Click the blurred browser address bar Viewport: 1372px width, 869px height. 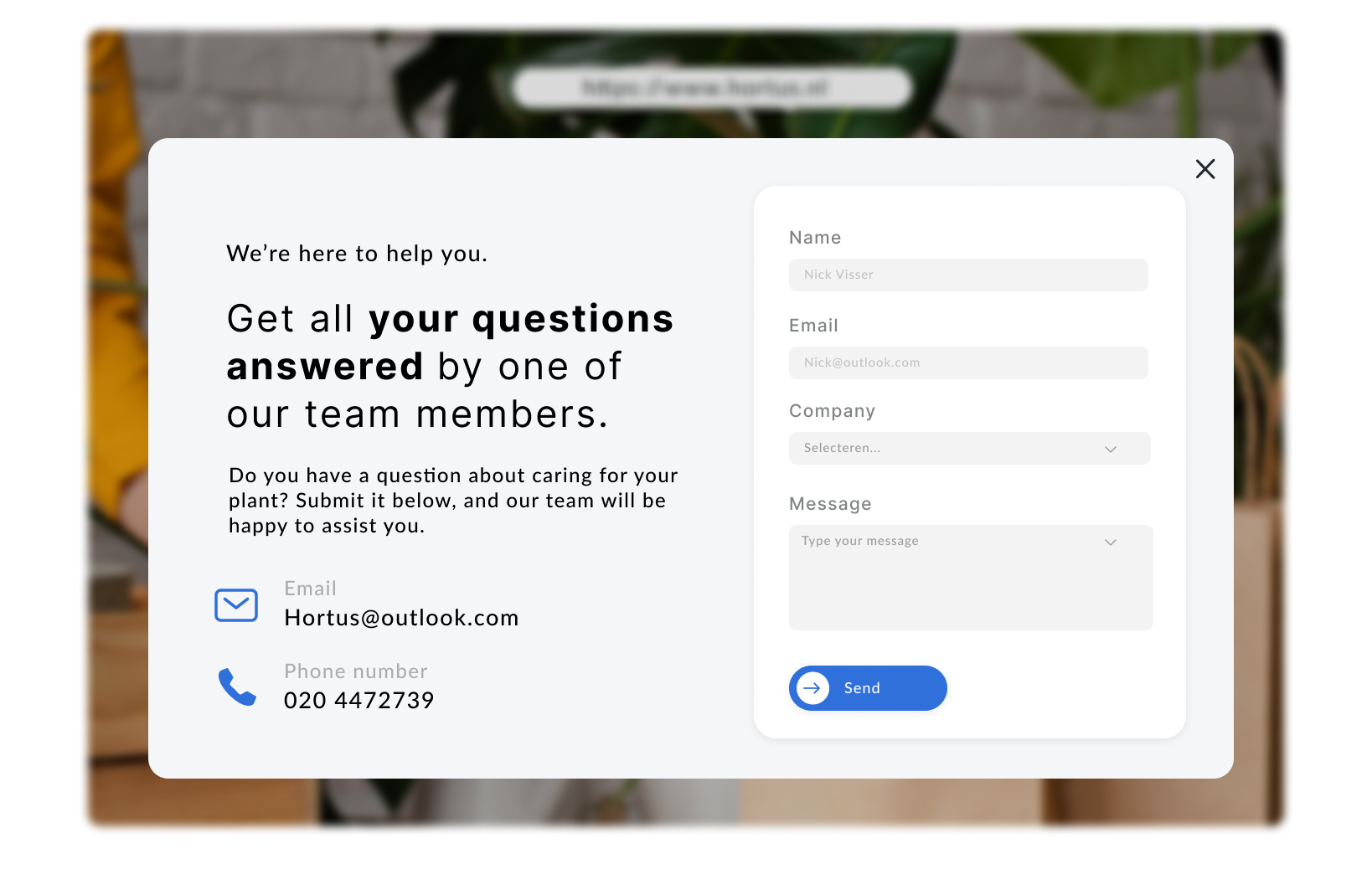[x=712, y=88]
